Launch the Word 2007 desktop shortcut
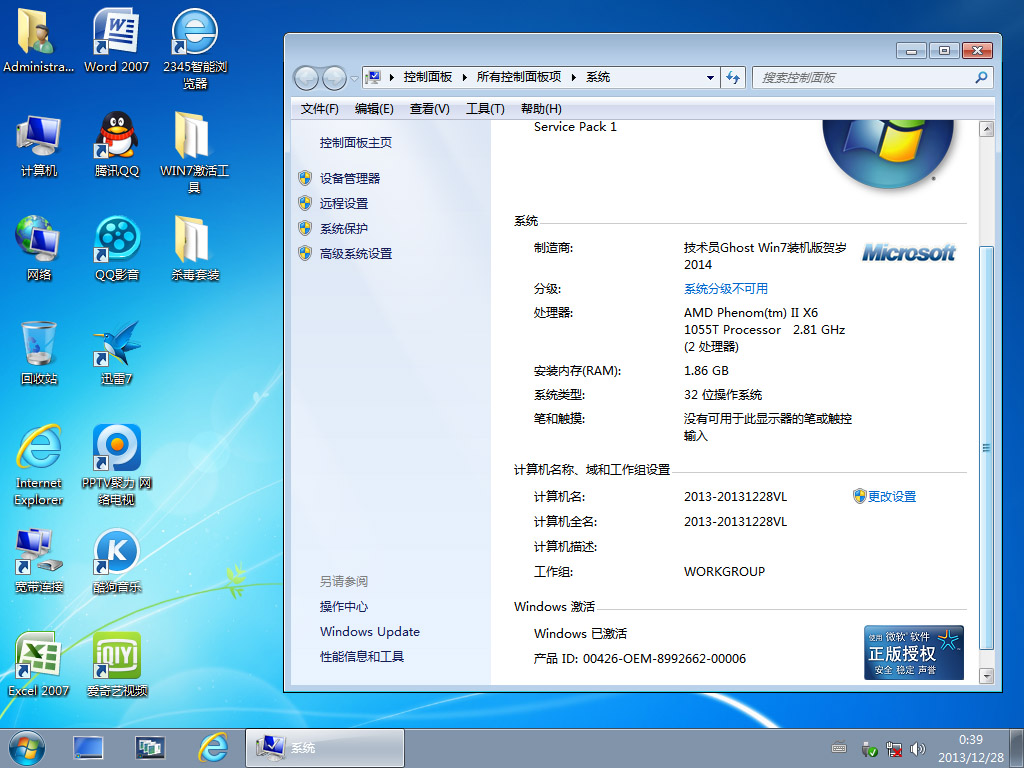The width and height of the screenshot is (1024, 768). click(x=116, y=40)
